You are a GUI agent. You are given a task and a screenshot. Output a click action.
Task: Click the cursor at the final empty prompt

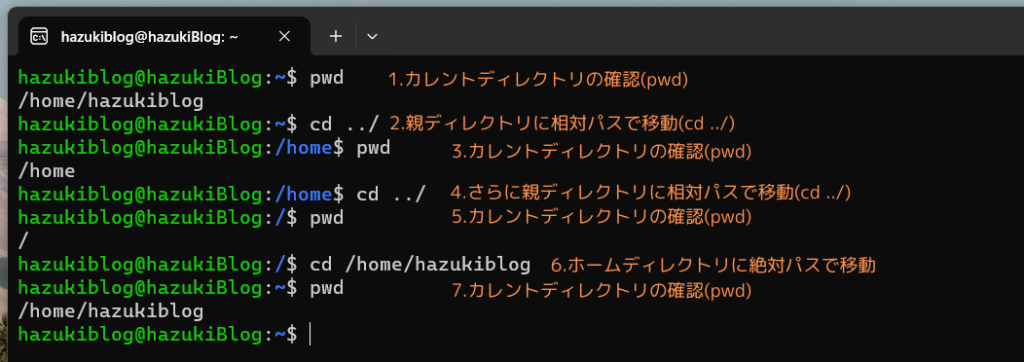point(310,335)
